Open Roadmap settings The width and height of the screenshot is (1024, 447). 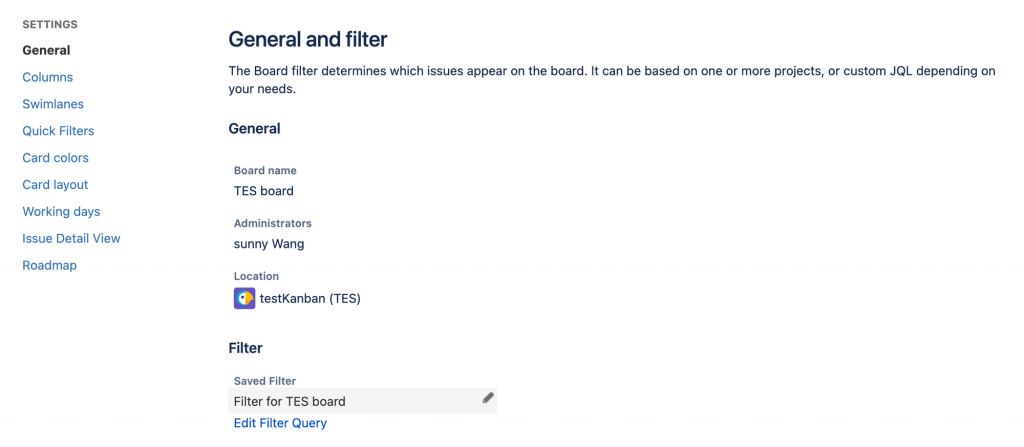pyautogui.click(x=49, y=266)
